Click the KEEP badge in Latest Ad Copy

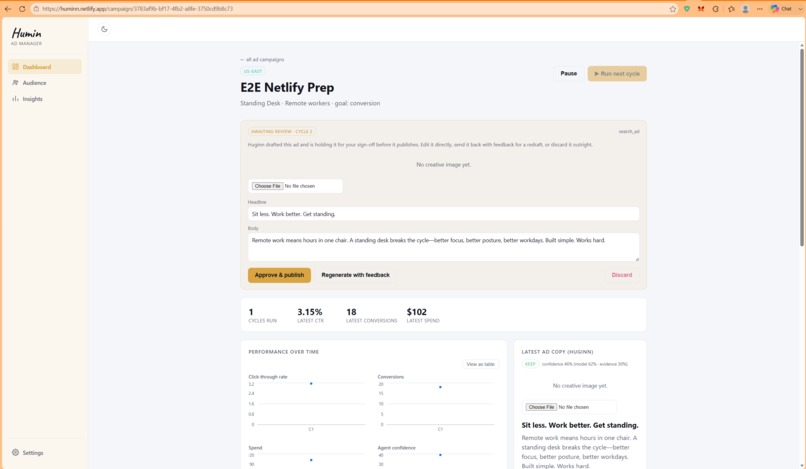pos(530,364)
